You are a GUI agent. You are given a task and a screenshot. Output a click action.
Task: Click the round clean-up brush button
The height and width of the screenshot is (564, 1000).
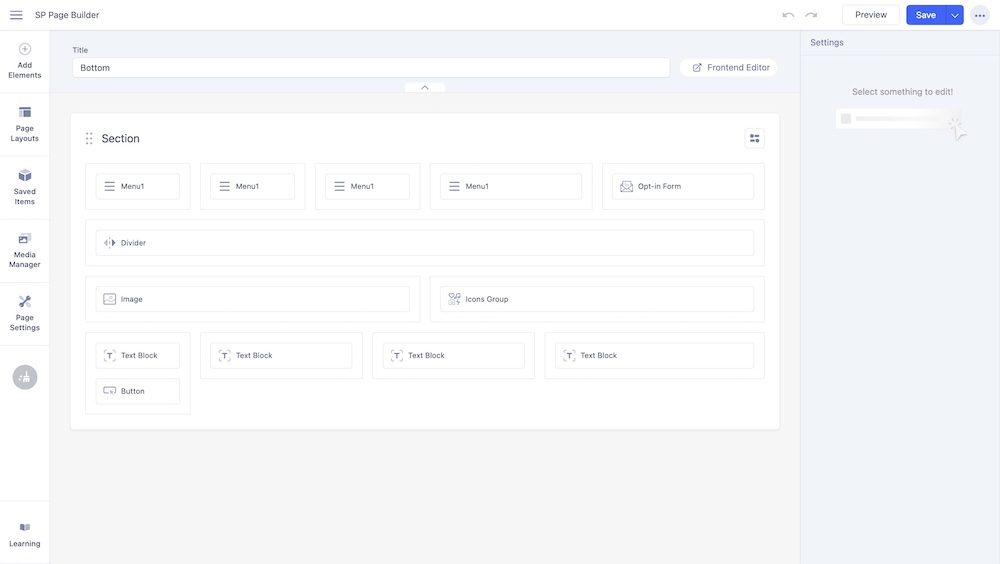click(25, 377)
